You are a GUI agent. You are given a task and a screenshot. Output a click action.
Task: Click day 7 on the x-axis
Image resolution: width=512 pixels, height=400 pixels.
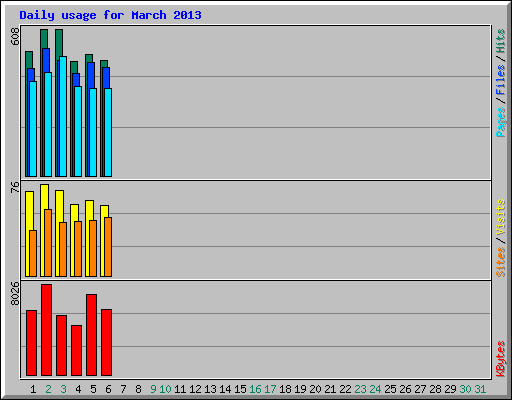pos(123,389)
